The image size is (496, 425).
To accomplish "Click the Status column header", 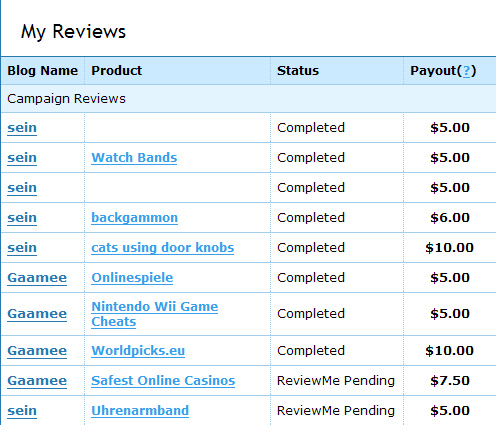I will (x=298, y=71).
